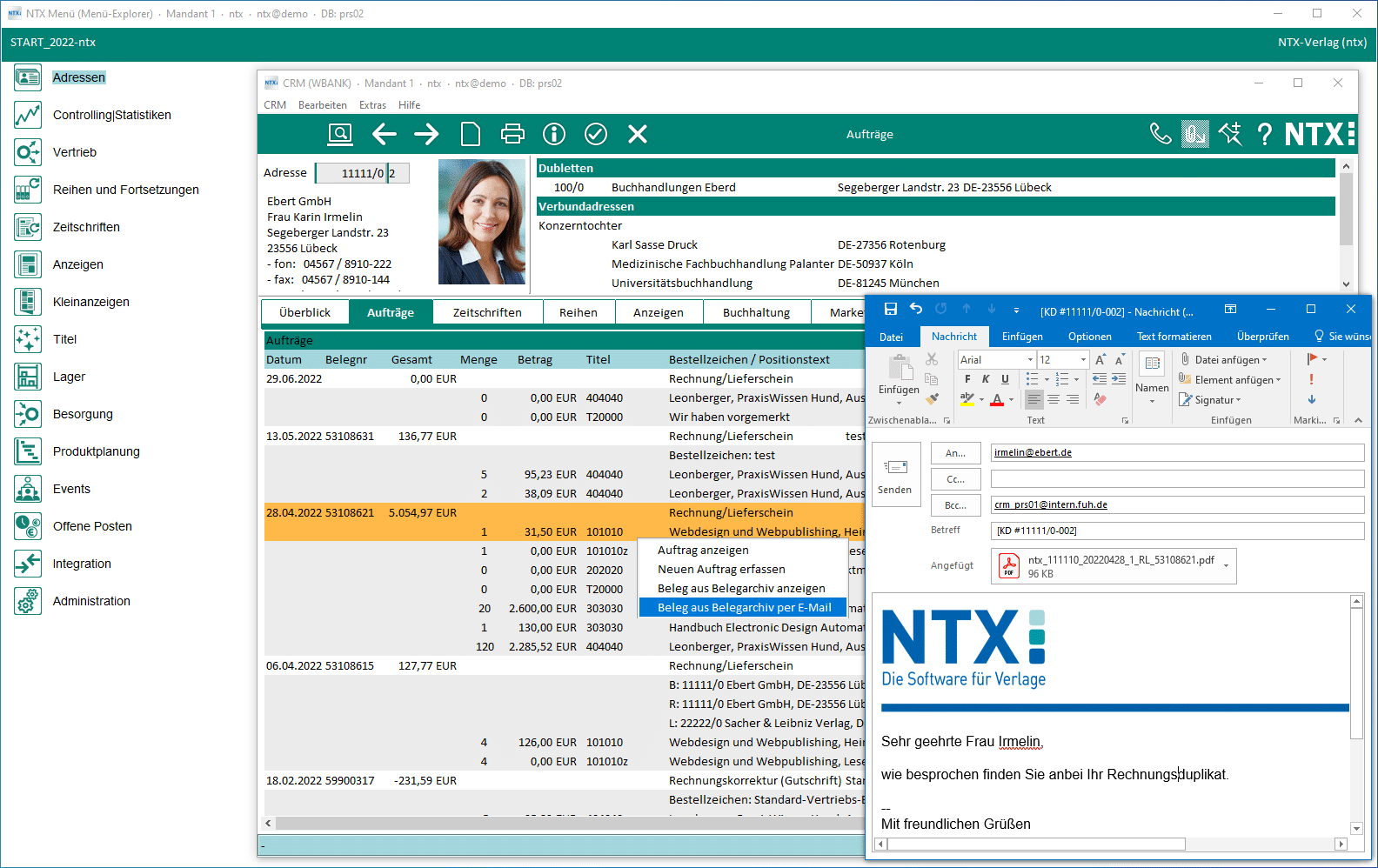The width and height of the screenshot is (1378, 868).
Task: Open the Adressen module icon in sidebar
Action: 28,77
